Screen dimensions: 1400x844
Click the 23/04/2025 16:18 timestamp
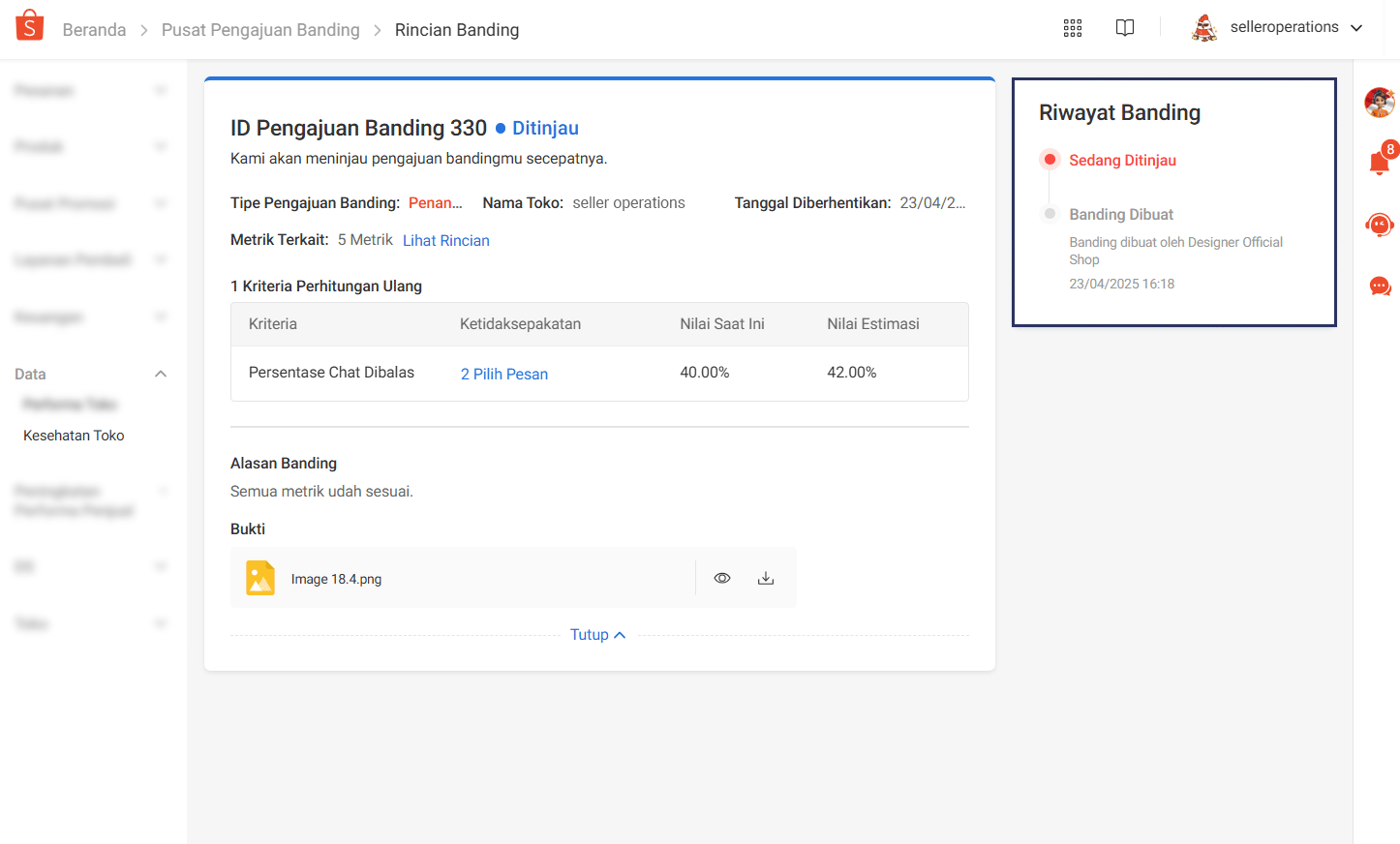1121,284
